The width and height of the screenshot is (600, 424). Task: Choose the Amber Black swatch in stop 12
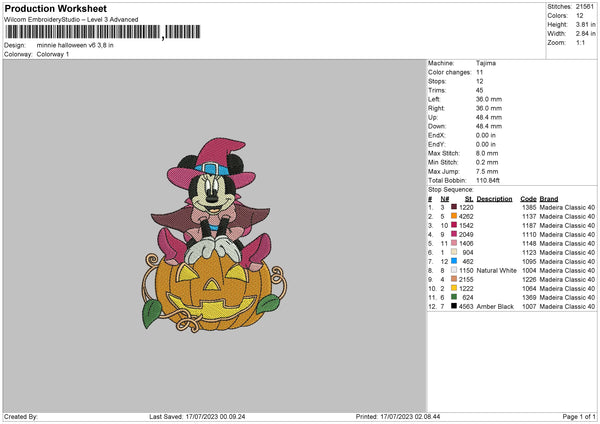click(456, 306)
